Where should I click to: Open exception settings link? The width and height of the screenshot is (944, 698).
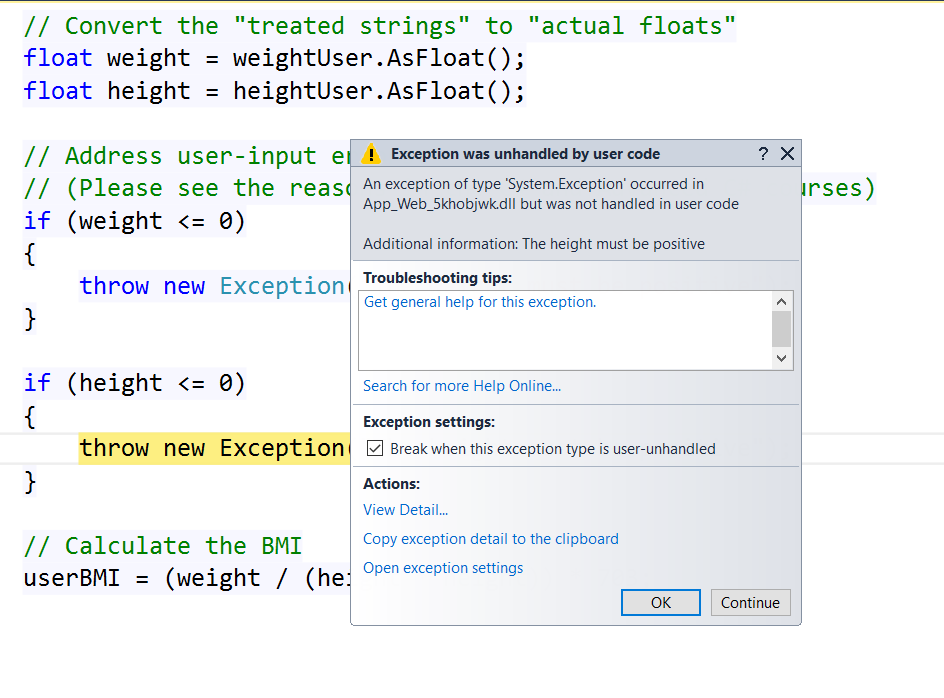click(x=443, y=568)
